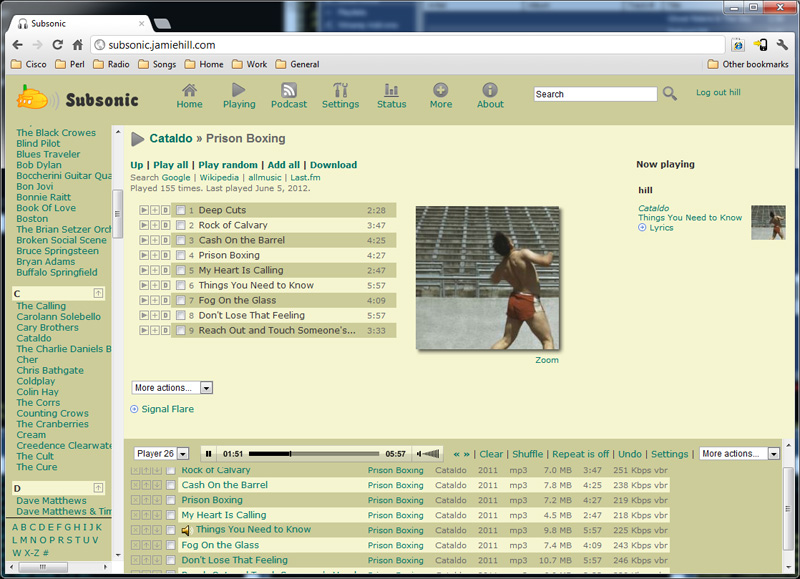Tick the checkbox for Rock of Calvary track 2

[181, 225]
